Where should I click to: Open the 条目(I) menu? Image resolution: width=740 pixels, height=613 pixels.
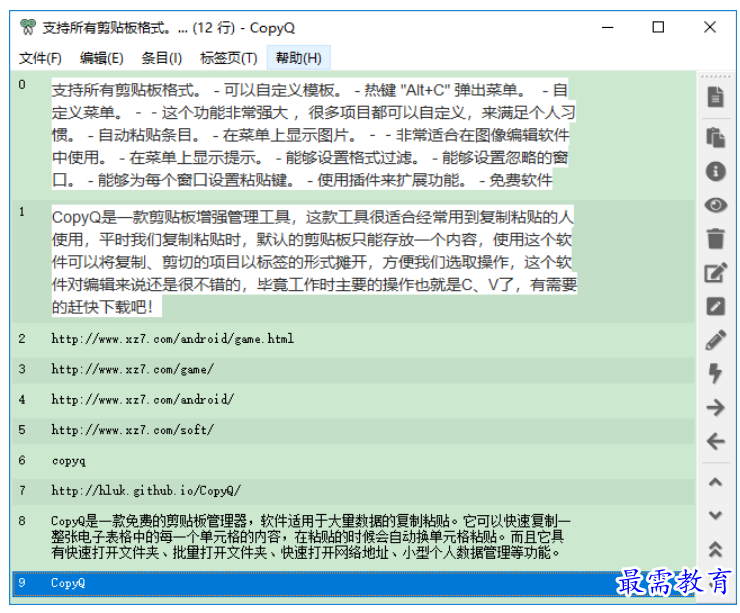tap(161, 58)
